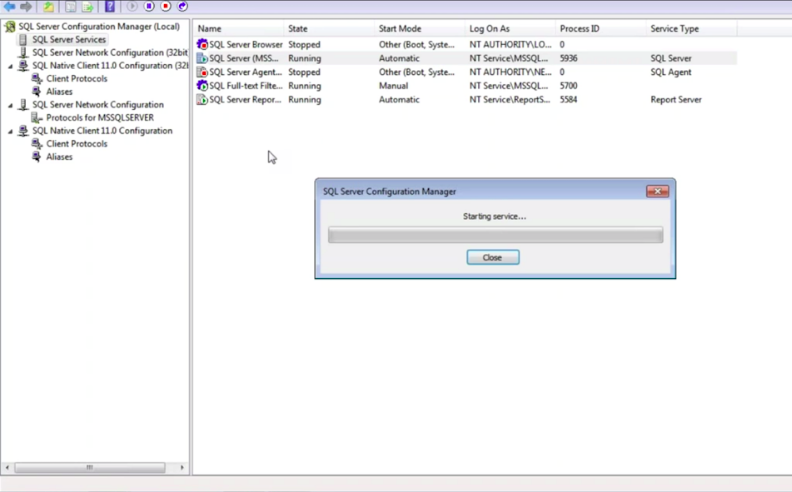Click the Running state of SQL Full-text Filter
The width and height of the screenshot is (792, 492).
[305, 86]
